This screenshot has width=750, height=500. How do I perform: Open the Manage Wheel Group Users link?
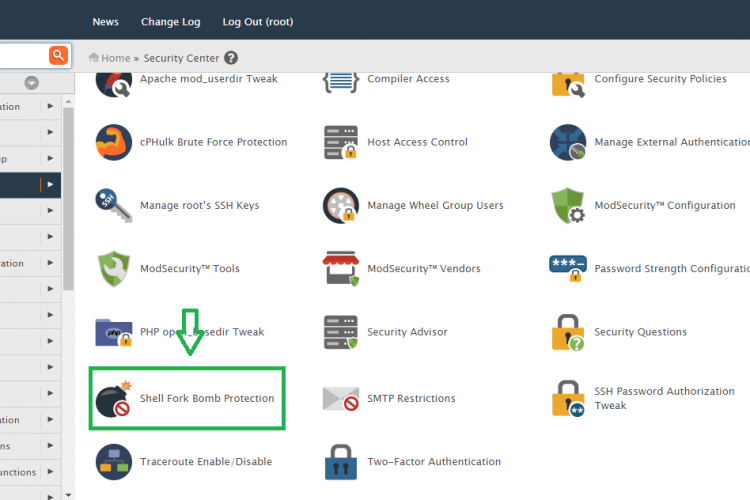coord(435,205)
